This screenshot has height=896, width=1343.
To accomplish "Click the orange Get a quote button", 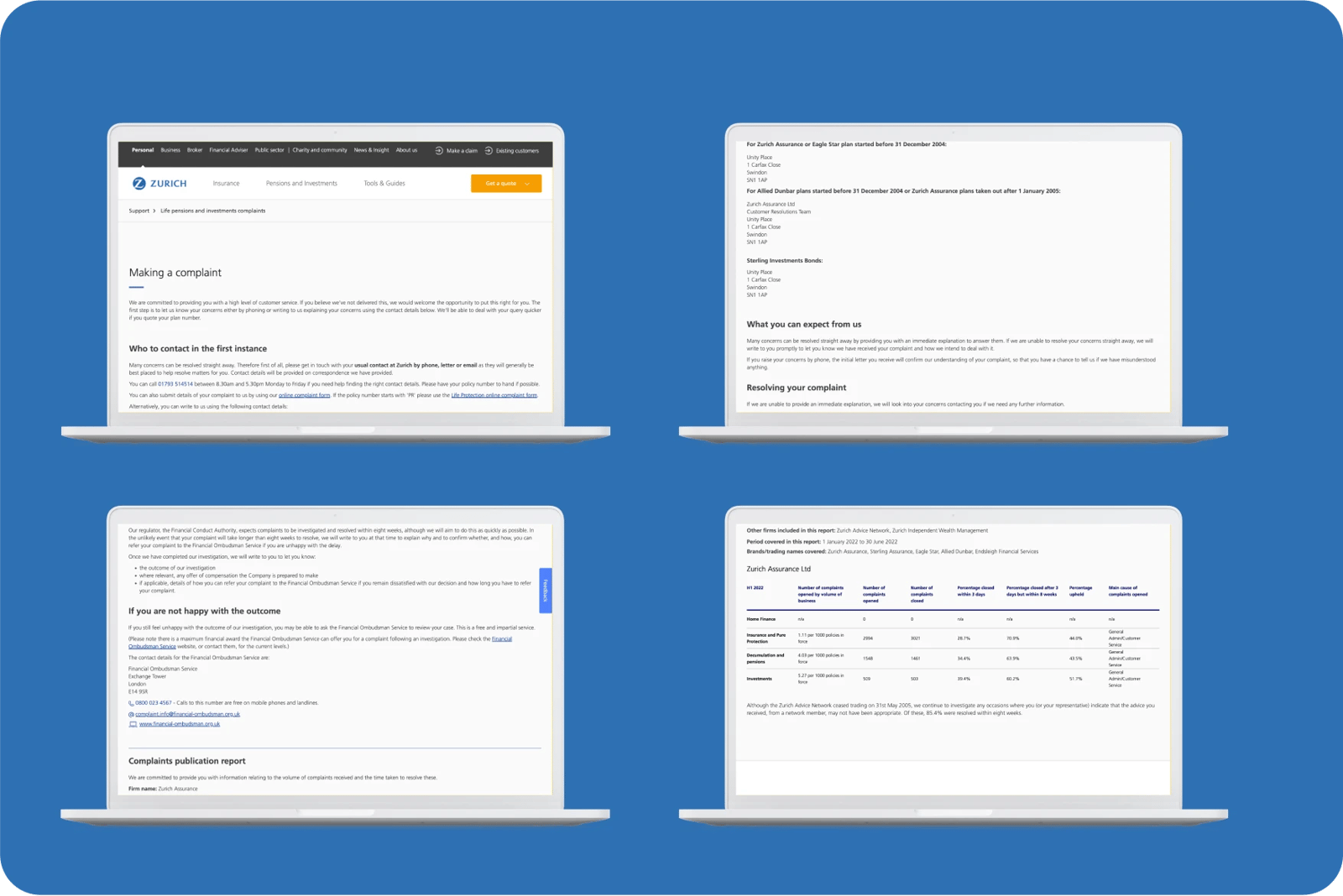I will point(506,184).
